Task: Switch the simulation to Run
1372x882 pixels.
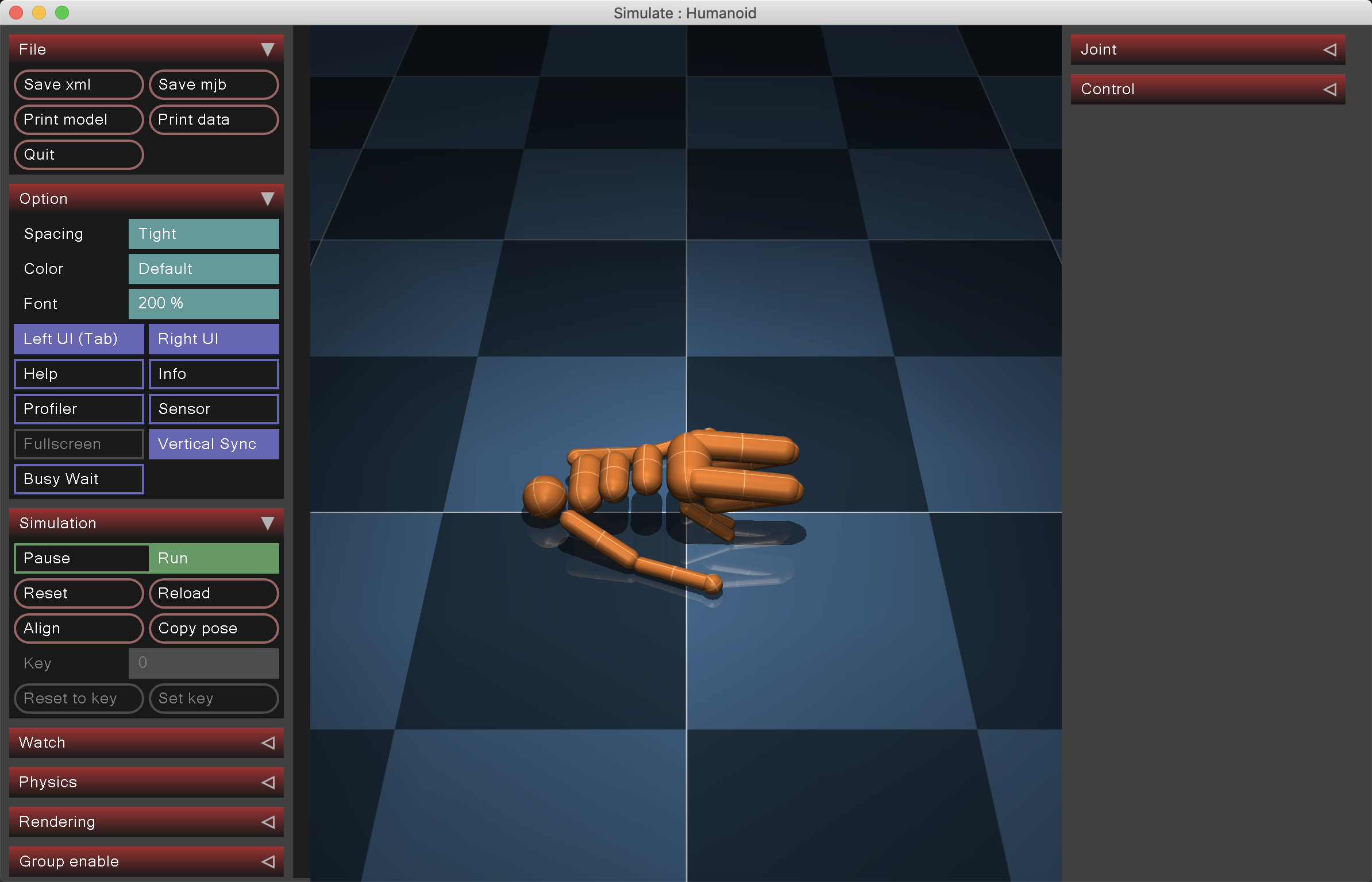Action: pos(213,558)
